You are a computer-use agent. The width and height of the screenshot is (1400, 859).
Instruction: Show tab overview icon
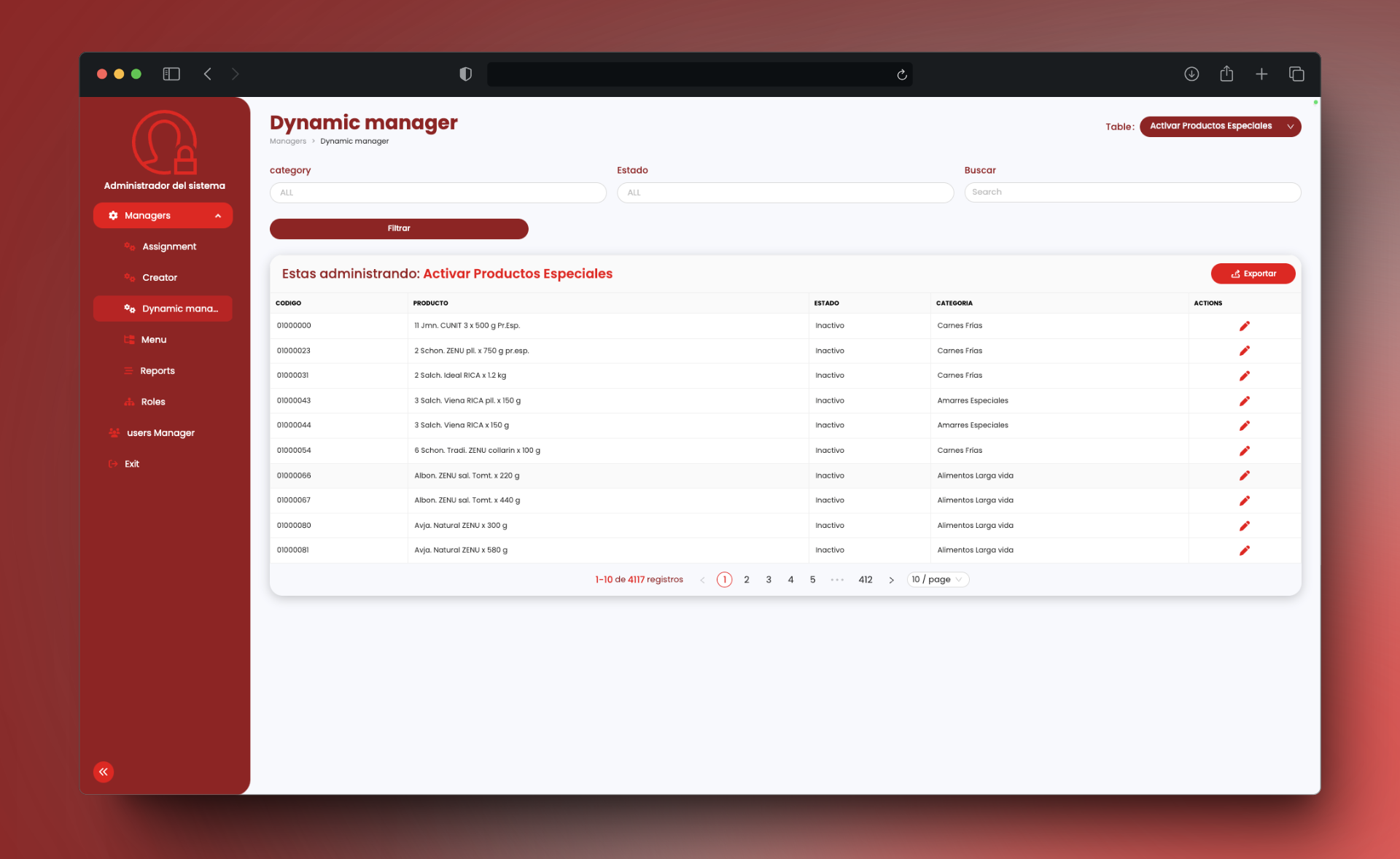(1296, 74)
